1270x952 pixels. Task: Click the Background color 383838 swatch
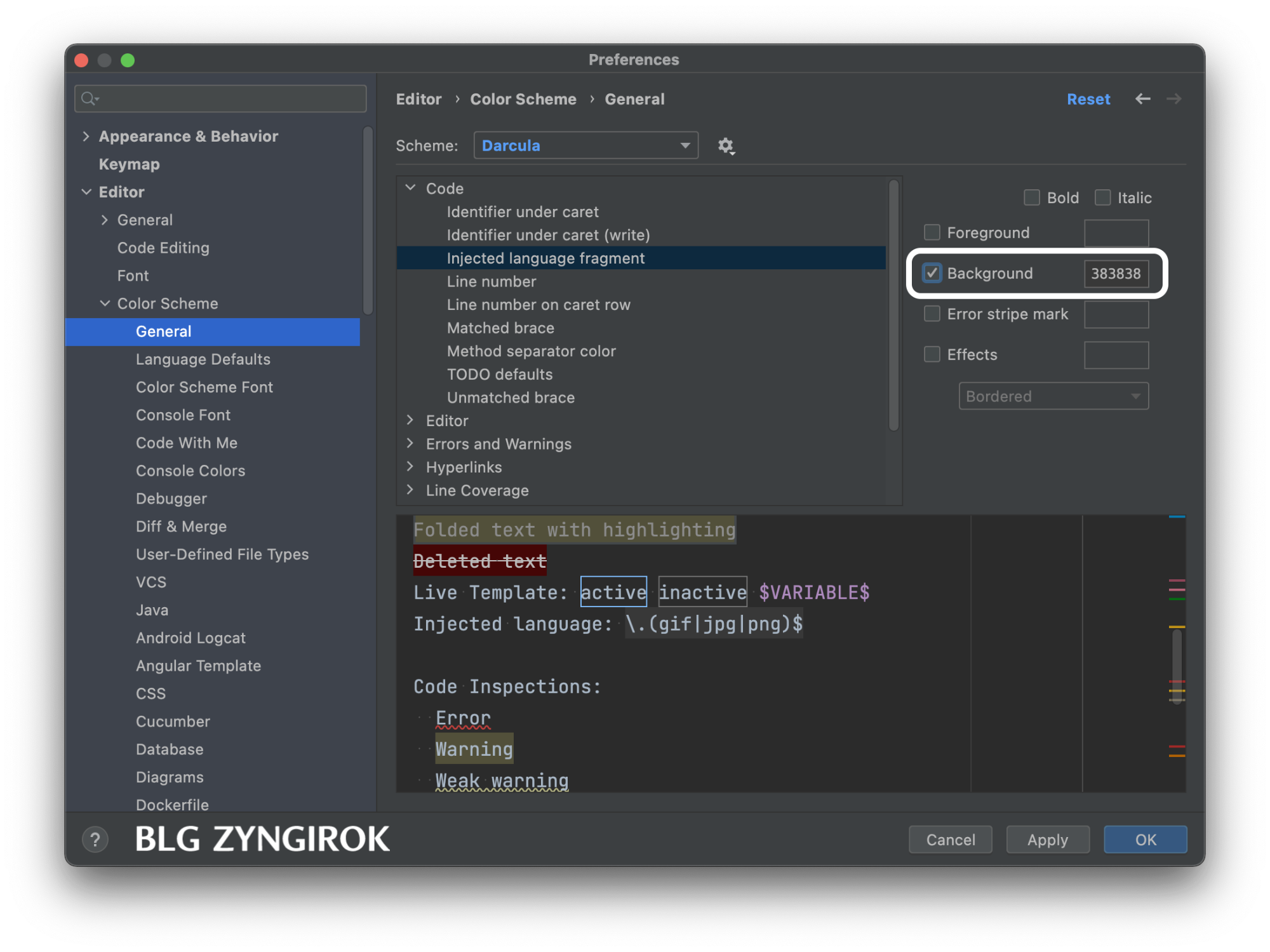(1116, 273)
